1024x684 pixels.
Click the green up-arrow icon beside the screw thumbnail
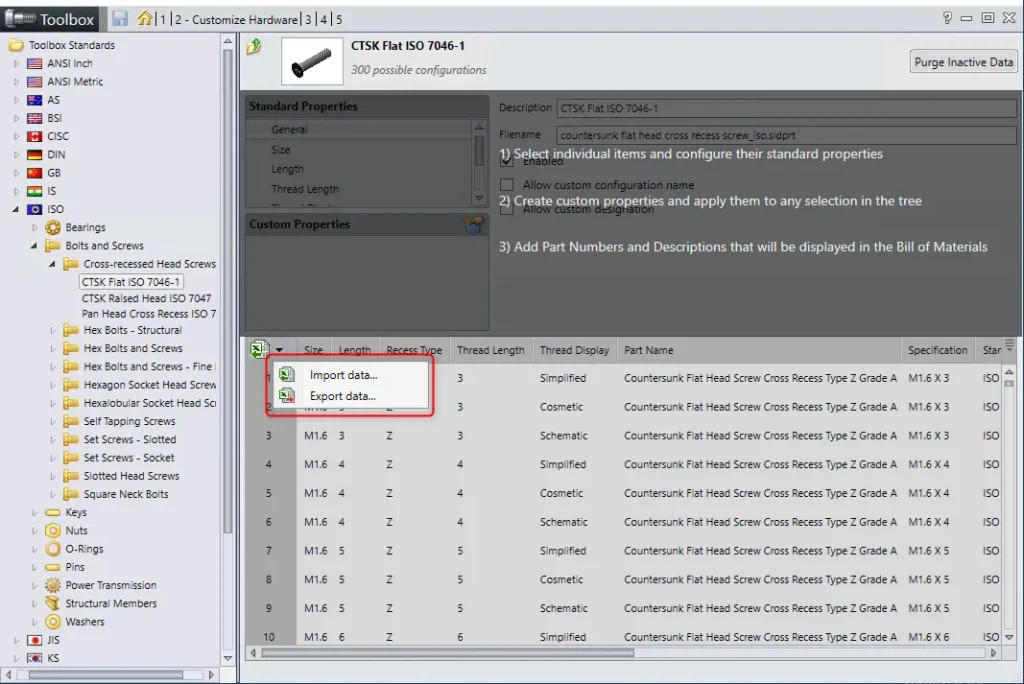point(254,46)
